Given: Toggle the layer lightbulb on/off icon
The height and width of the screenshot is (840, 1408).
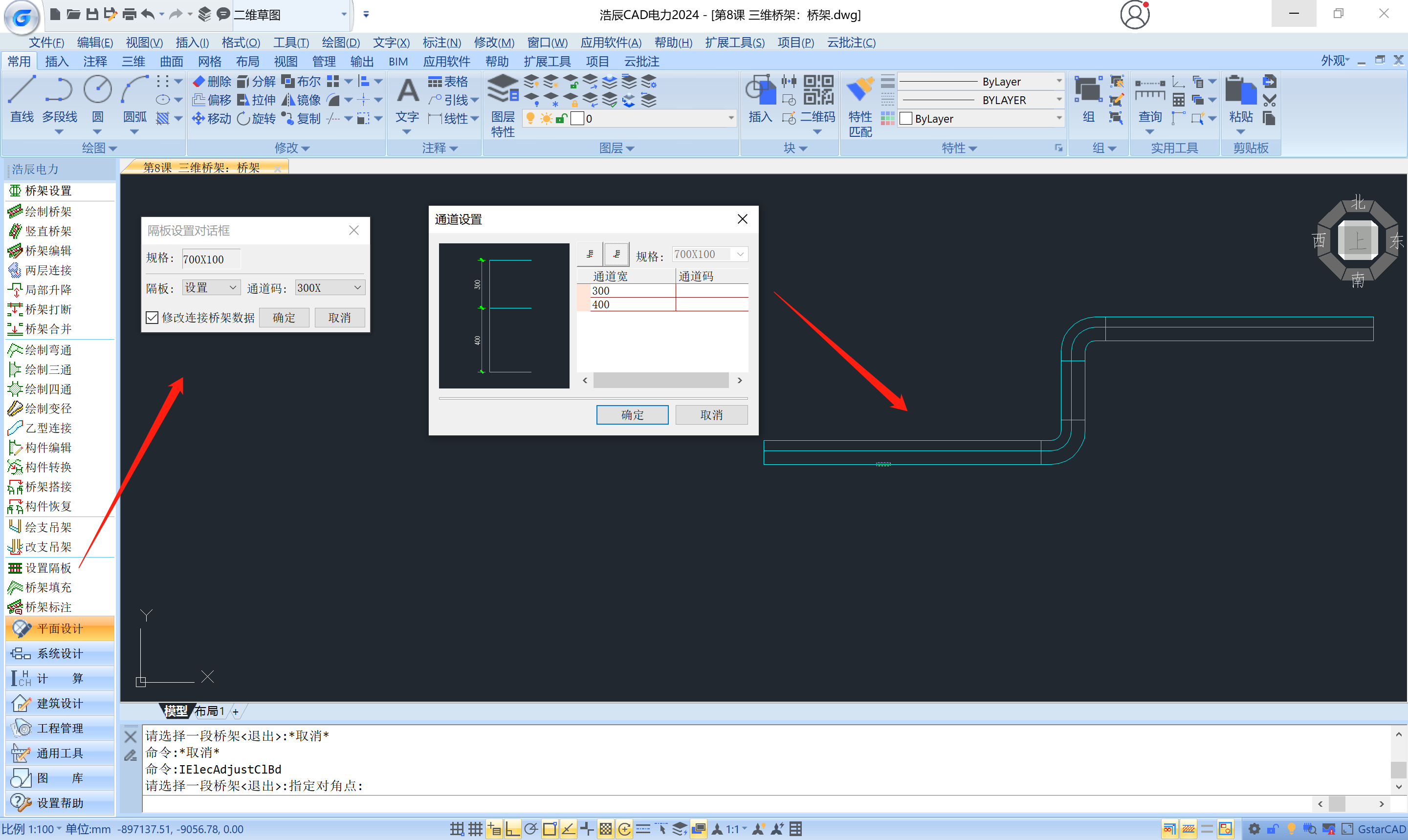Looking at the screenshot, I should tap(530, 118).
